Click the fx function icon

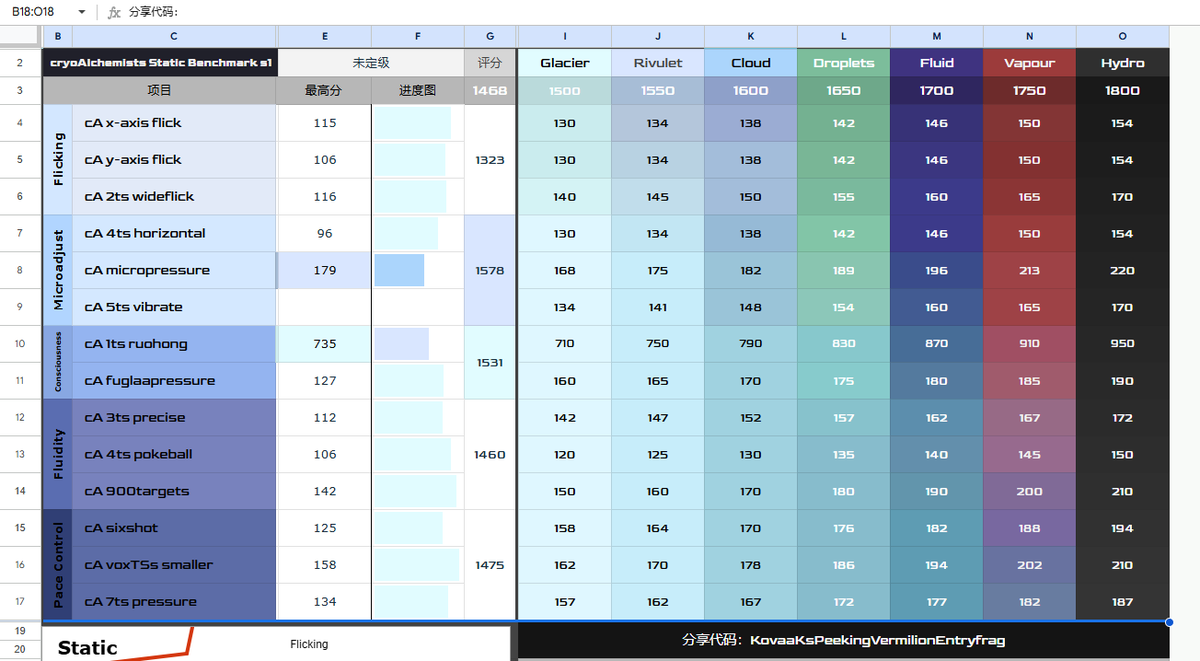(x=114, y=12)
